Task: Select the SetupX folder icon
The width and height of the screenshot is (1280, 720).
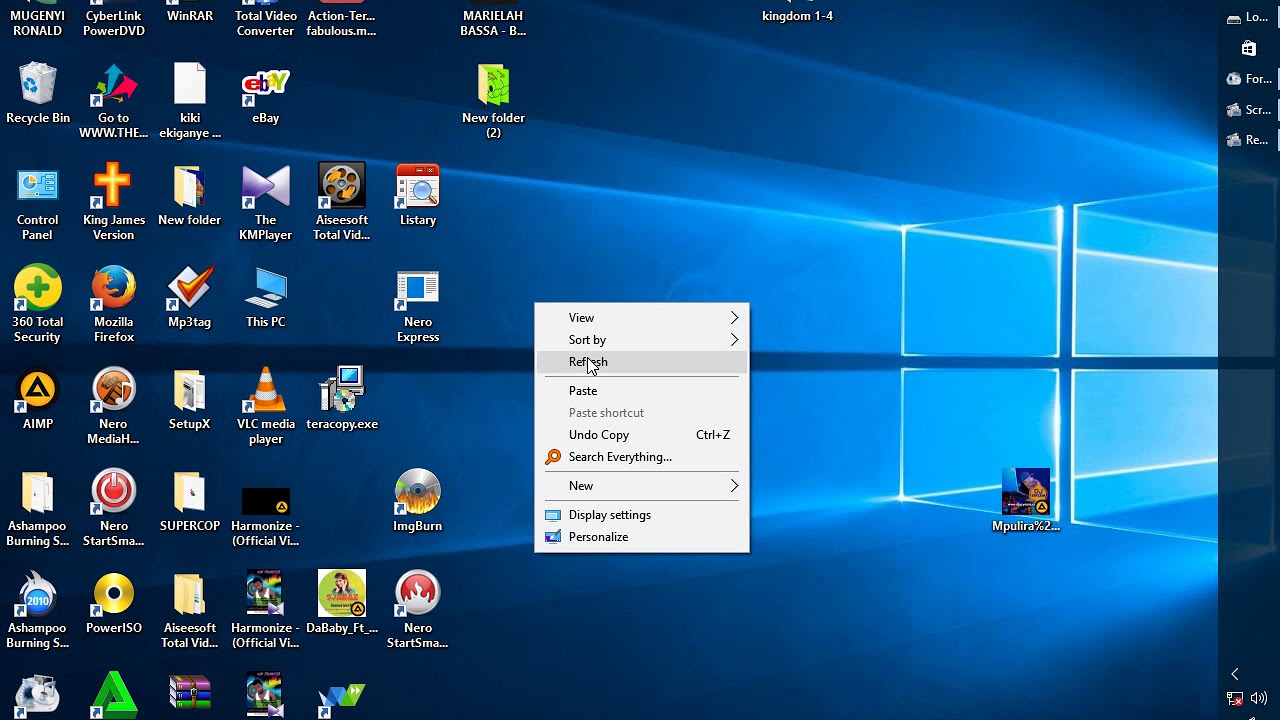Action: pos(189,390)
